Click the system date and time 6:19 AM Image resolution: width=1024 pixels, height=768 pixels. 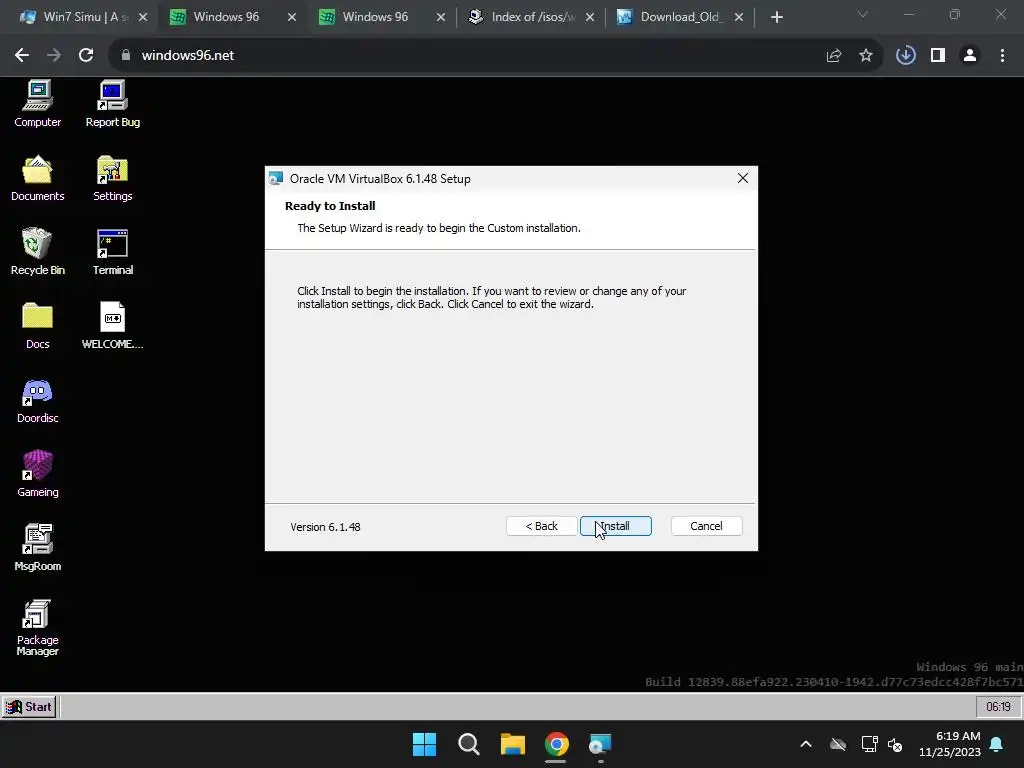click(950, 744)
